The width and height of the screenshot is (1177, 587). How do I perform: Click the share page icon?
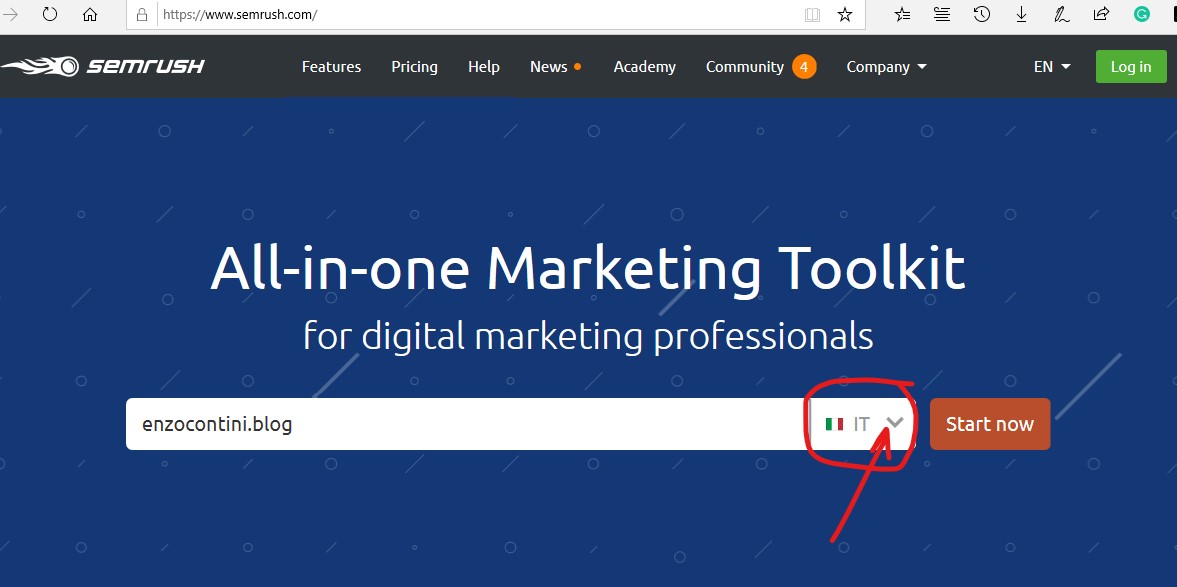click(x=1101, y=14)
